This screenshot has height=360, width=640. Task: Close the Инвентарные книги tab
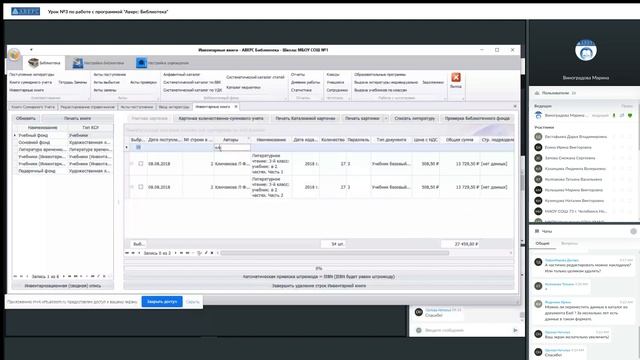tap(236, 107)
